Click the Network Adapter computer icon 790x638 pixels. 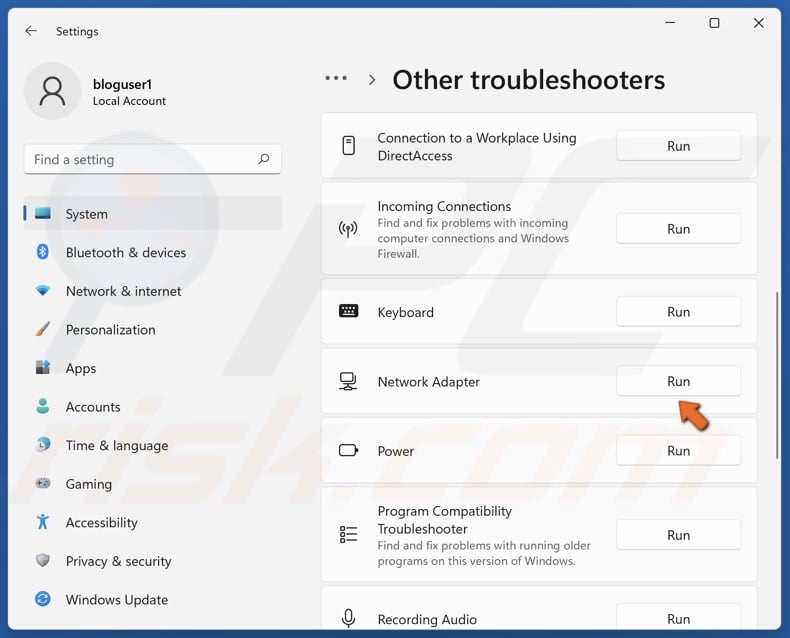tap(348, 381)
